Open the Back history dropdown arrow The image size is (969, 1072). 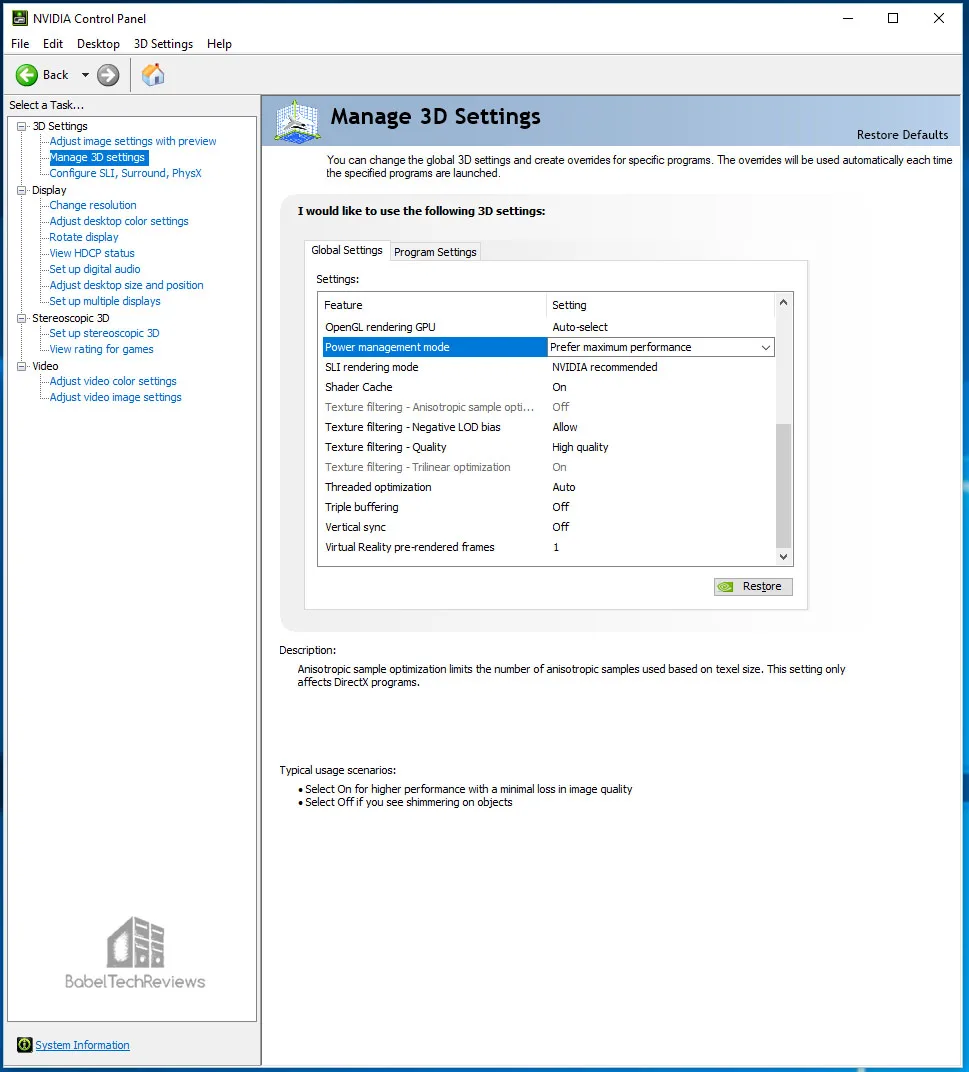click(x=85, y=75)
